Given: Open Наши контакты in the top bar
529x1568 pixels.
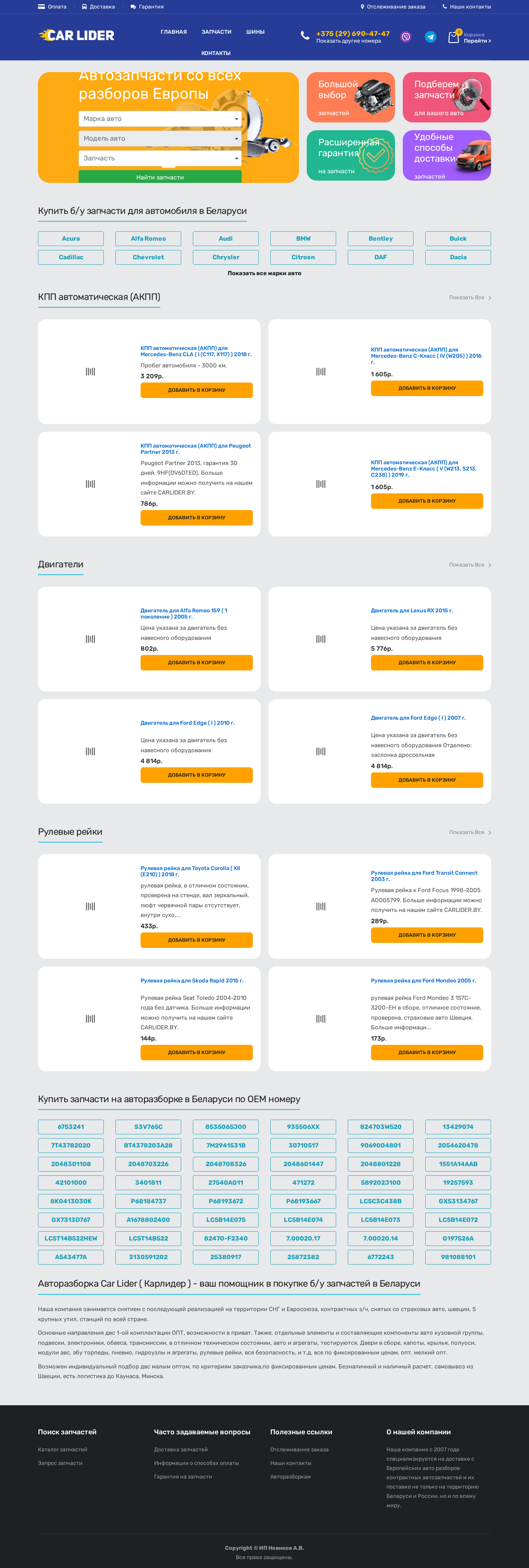Looking at the screenshot, I should click(x=466, y=7).
